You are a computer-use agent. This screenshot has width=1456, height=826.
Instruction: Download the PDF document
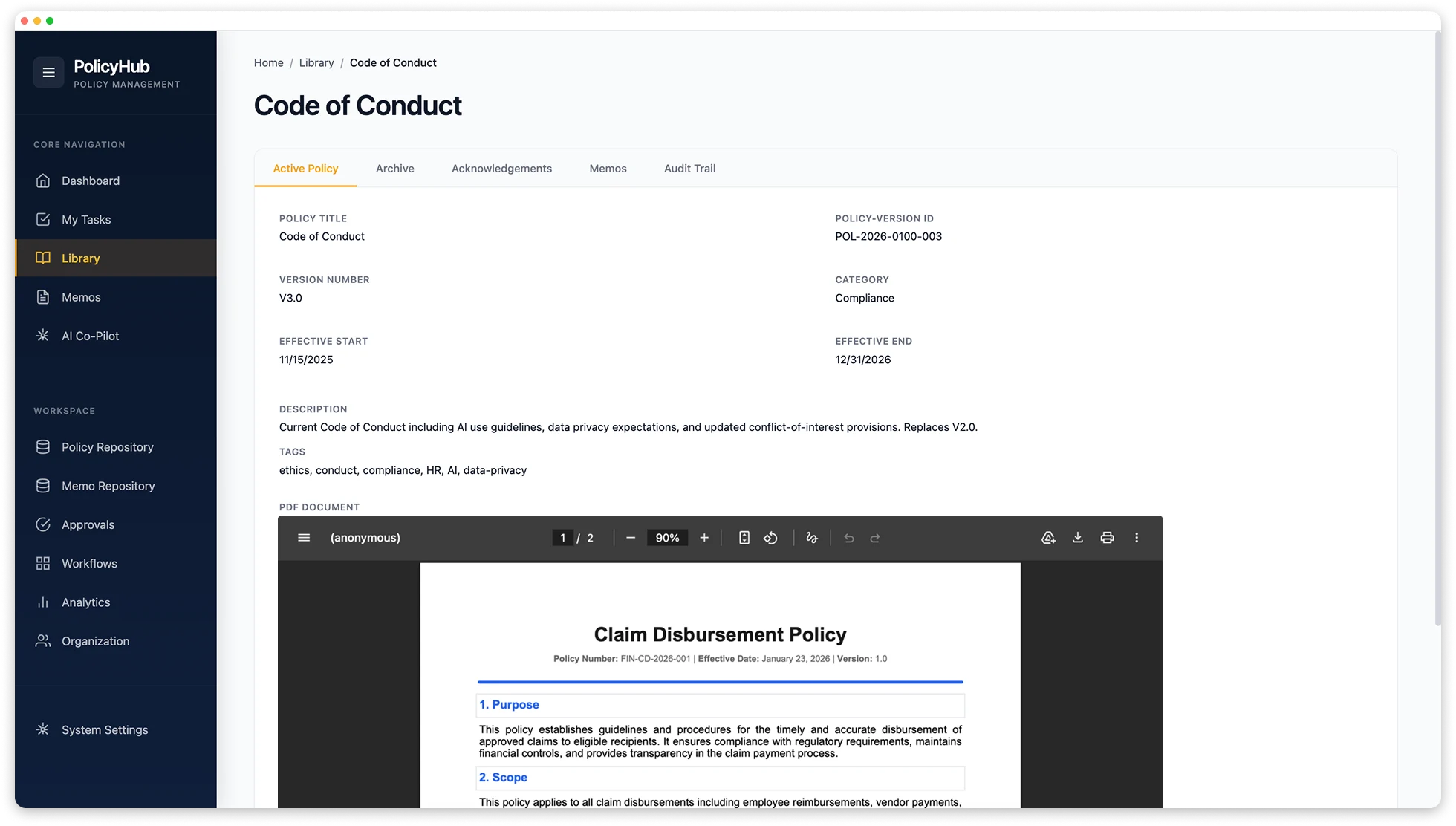[x=1077, y=538]
